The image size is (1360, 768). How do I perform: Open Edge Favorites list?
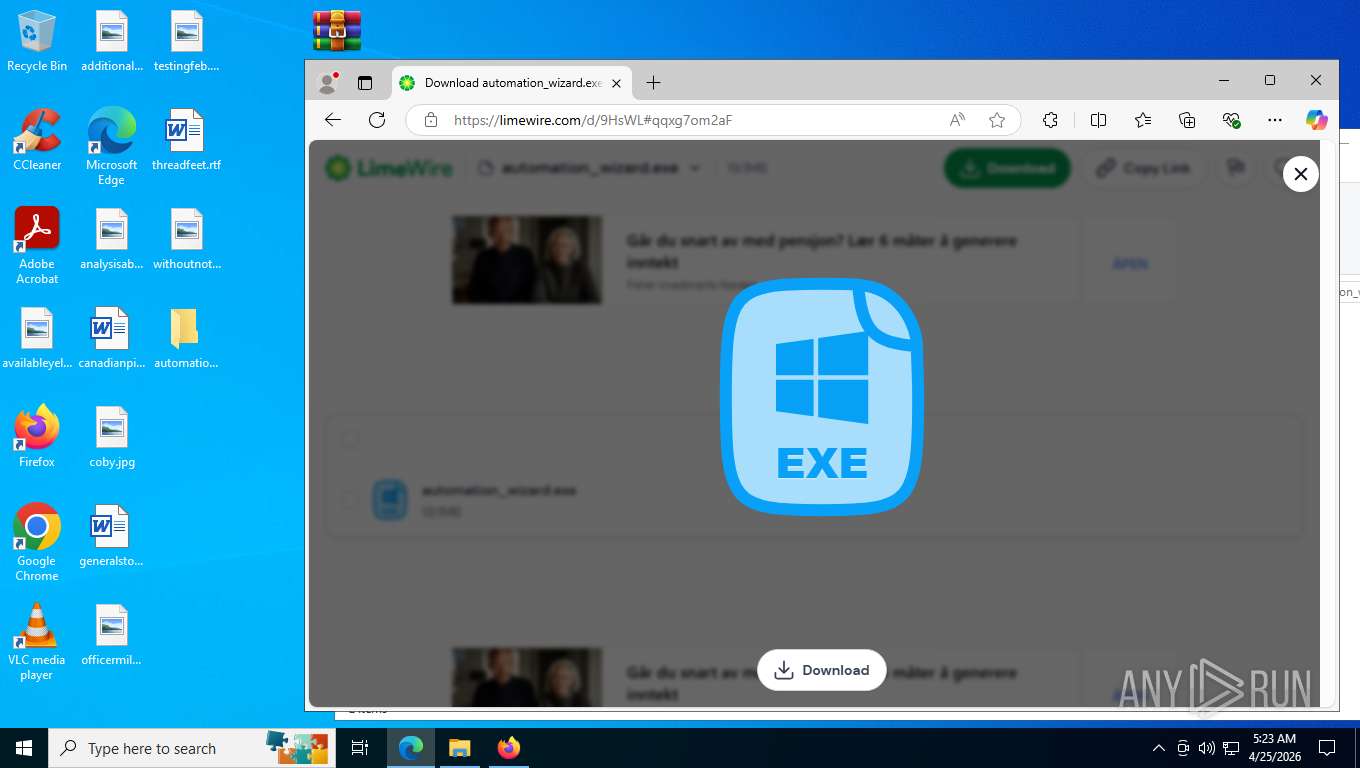click(x=1143, y=120)
